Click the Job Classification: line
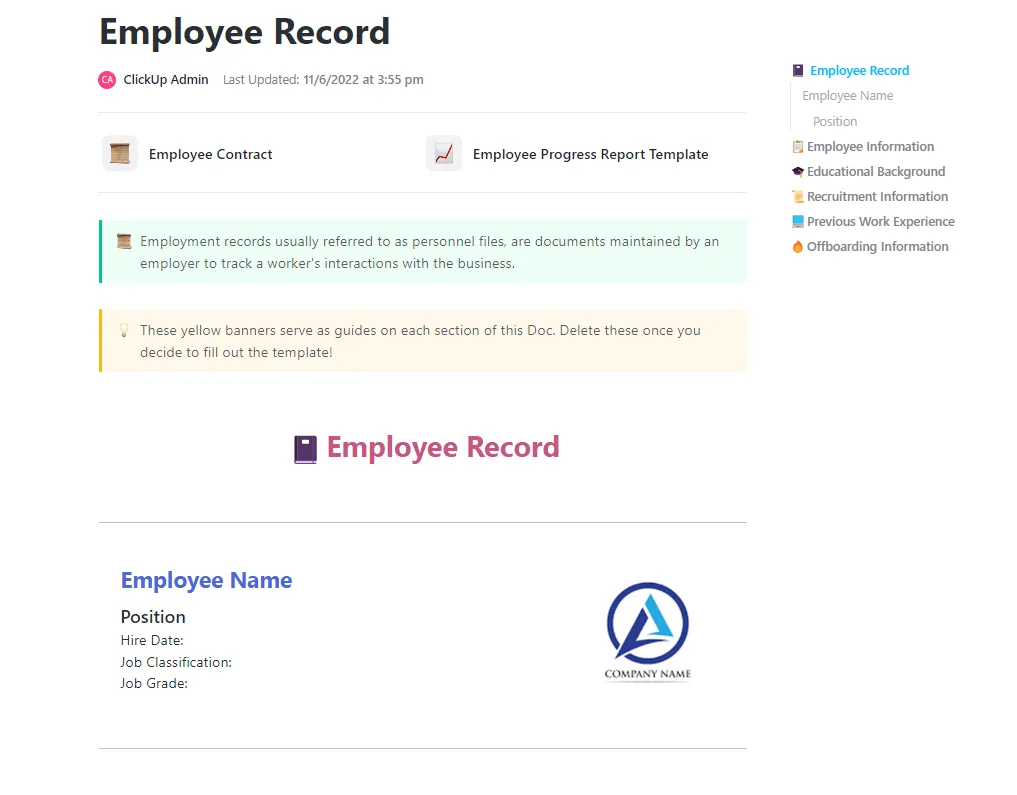Image resolution: width=1017 pixels, height=795 pixels. 176,662
